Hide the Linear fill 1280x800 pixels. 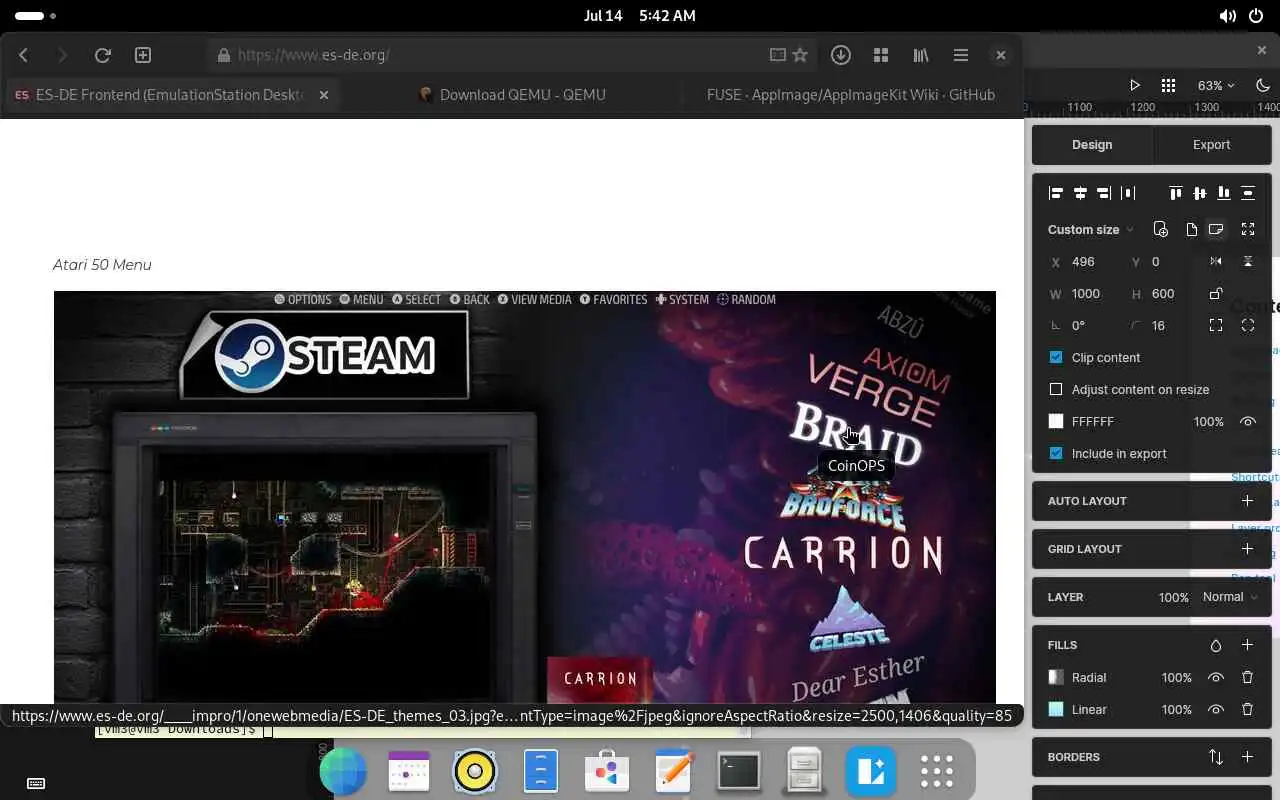[x=1216, y=709]
